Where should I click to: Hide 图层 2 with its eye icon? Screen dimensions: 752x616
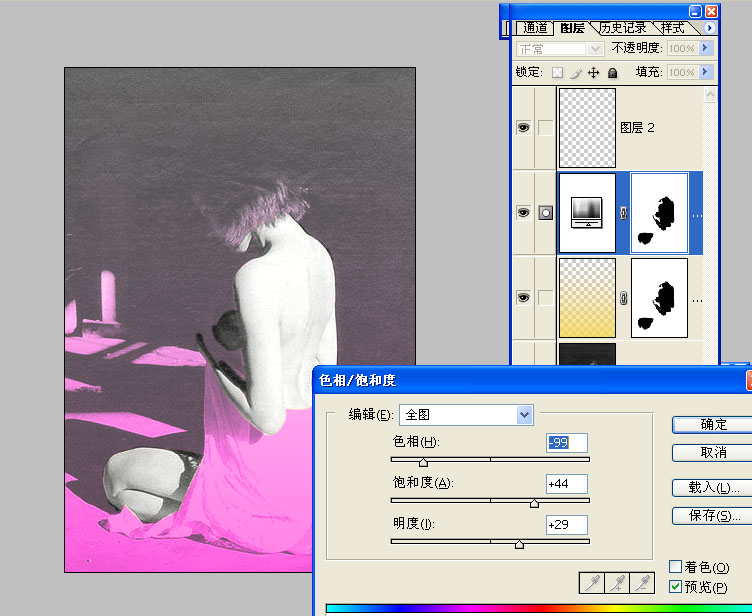coord(523,128)
